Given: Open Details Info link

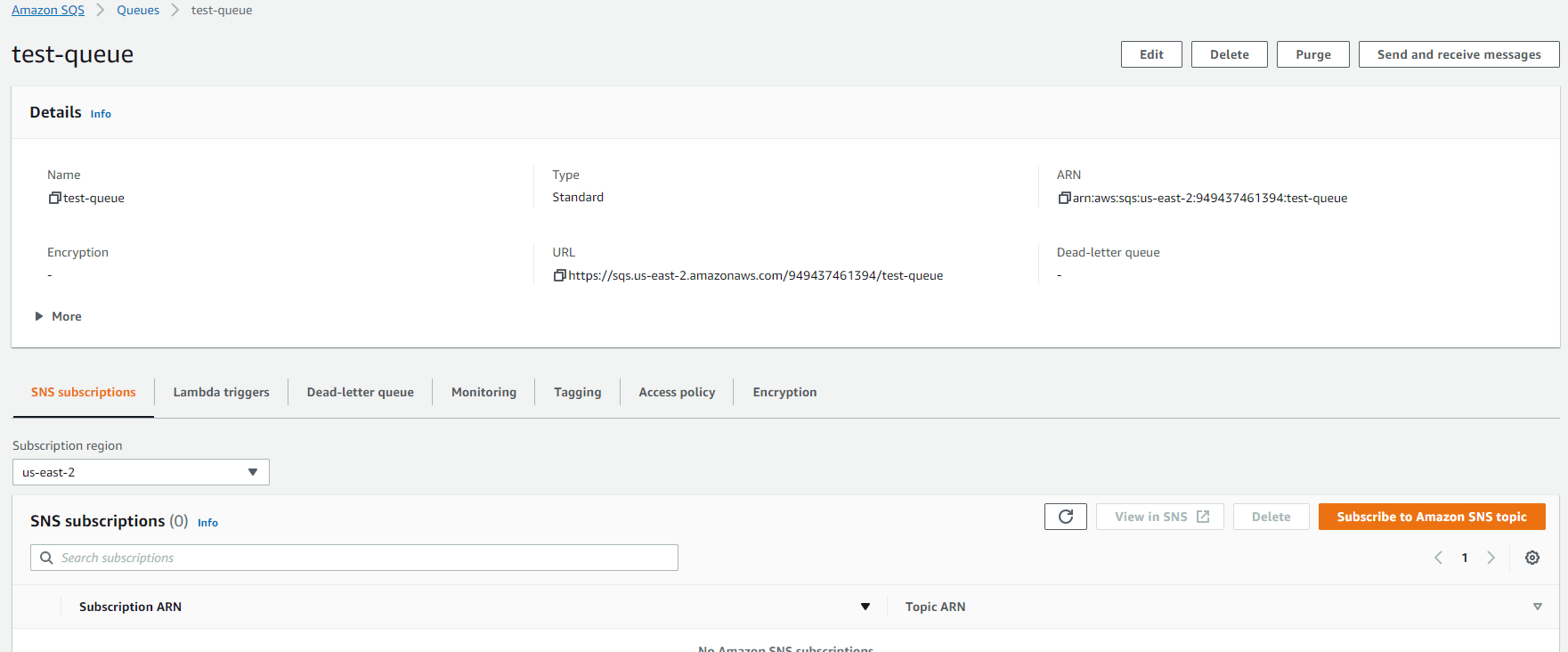Looking at the screenshot, I should (x=101, y=114).
